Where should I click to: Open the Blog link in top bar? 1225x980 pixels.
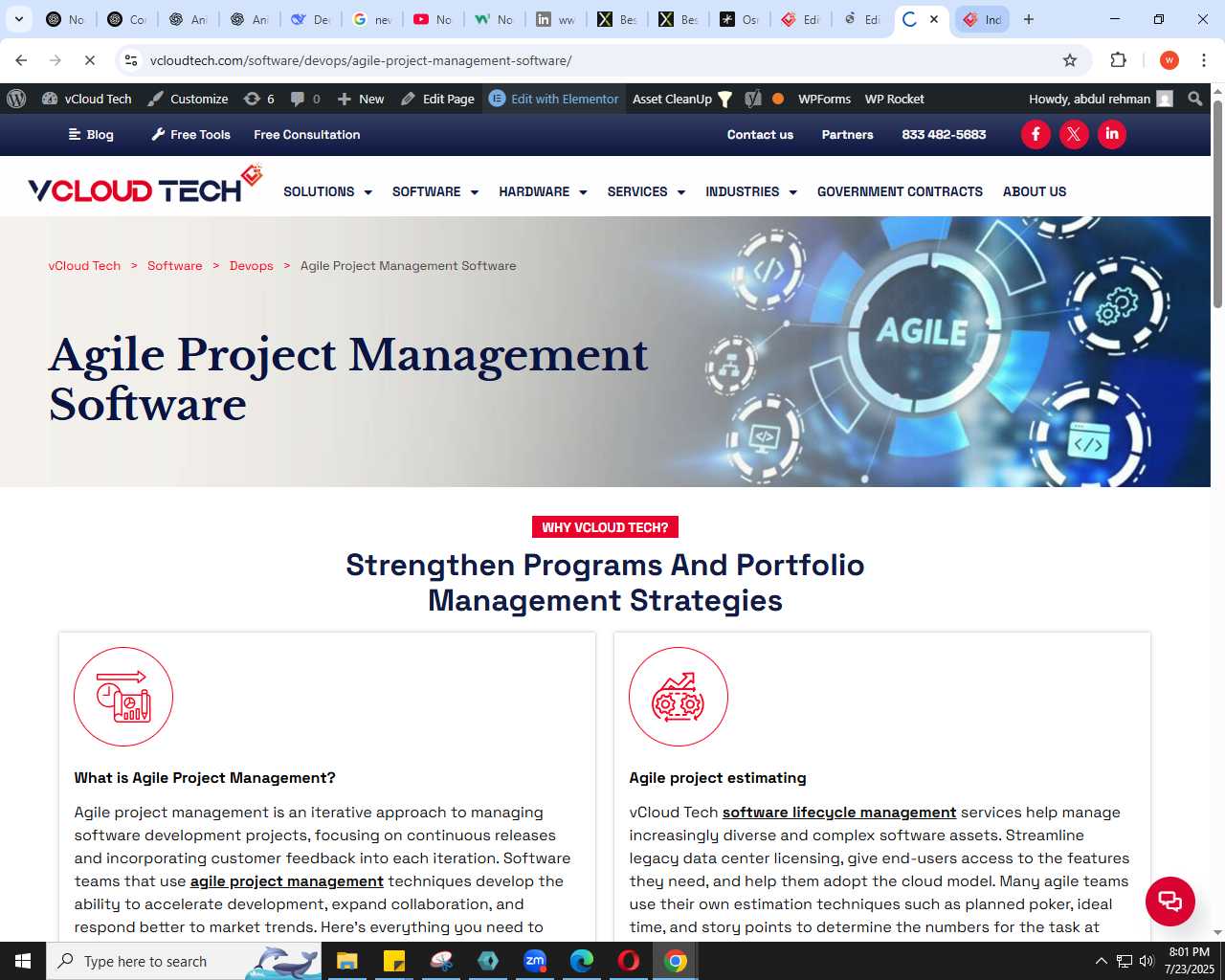click(91, 135)
